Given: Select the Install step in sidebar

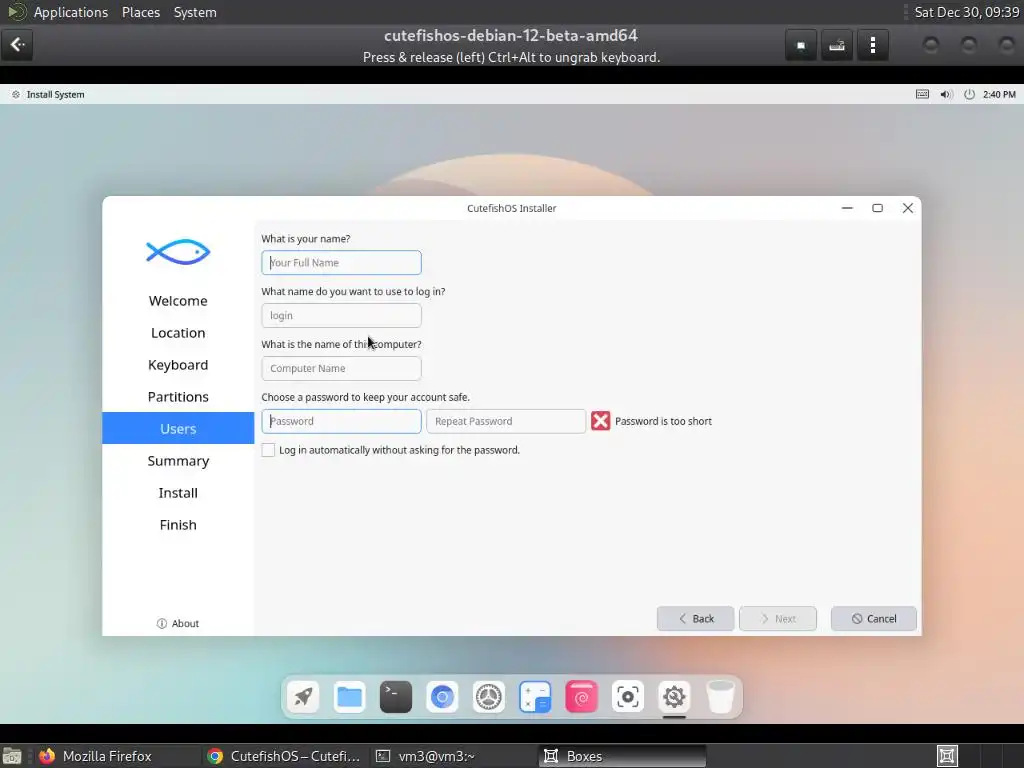Looking at the screenshot, I should [x=178, y=493].
